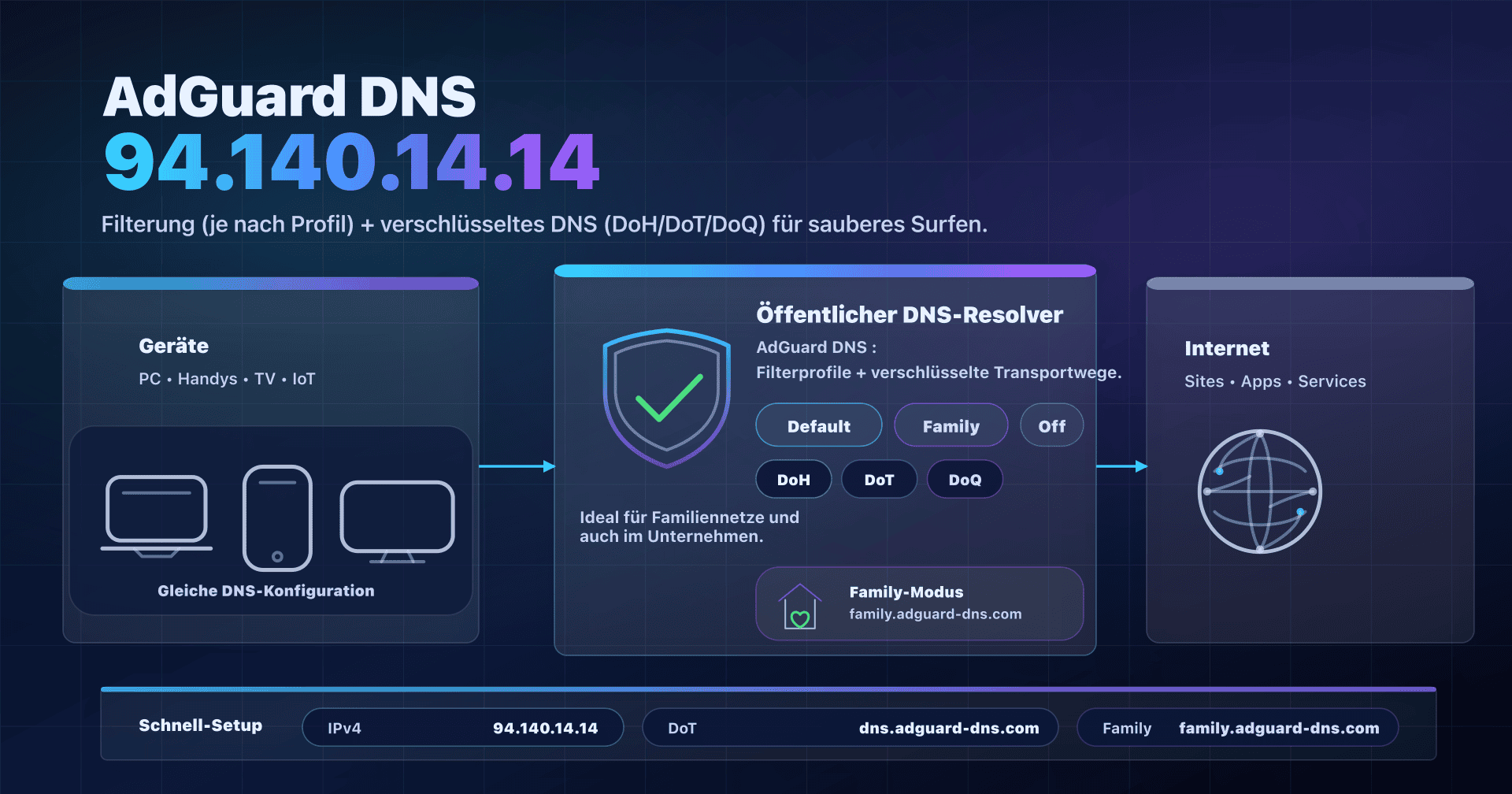Viewport: 1512px width, 794px height.
Task: Click the heart symbol inside the house icon
Action: pyautogui.click(x=801, y=621)
